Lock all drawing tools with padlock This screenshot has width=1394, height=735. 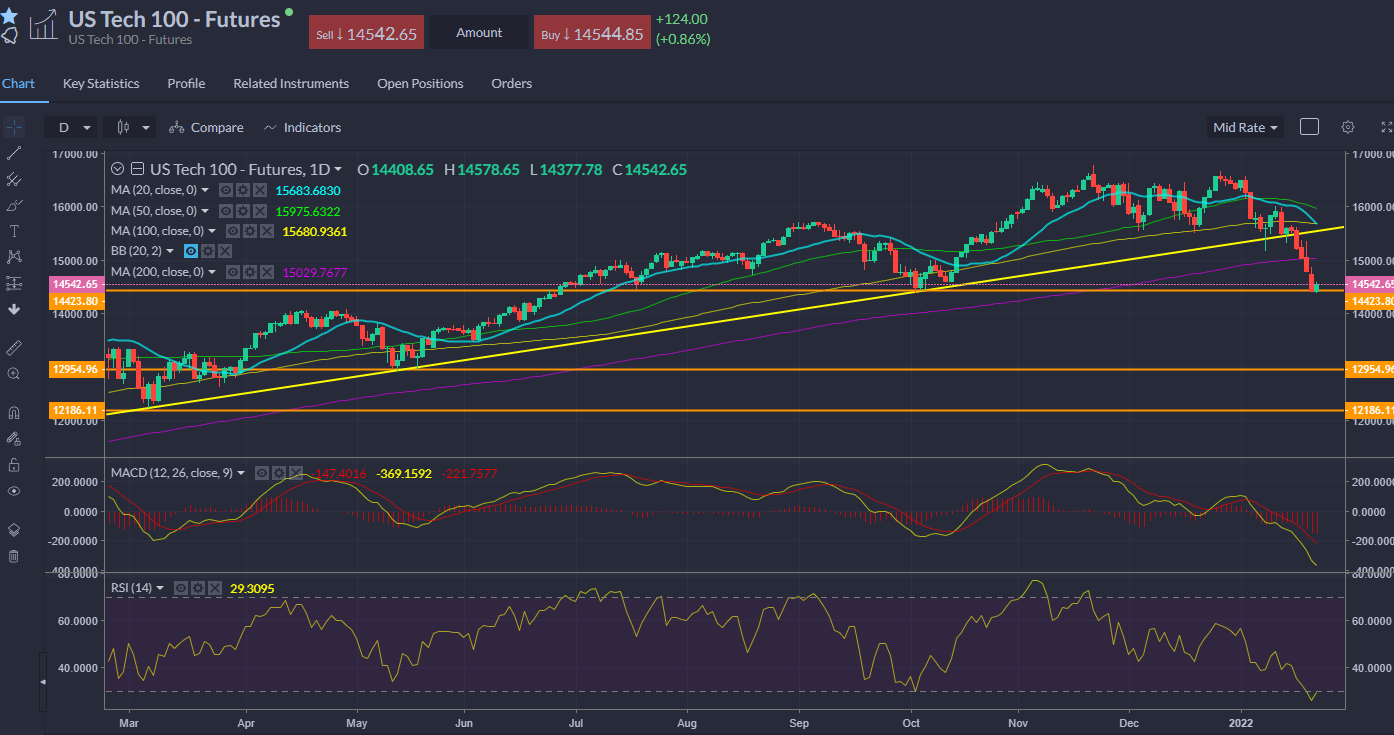pos(14,464)
